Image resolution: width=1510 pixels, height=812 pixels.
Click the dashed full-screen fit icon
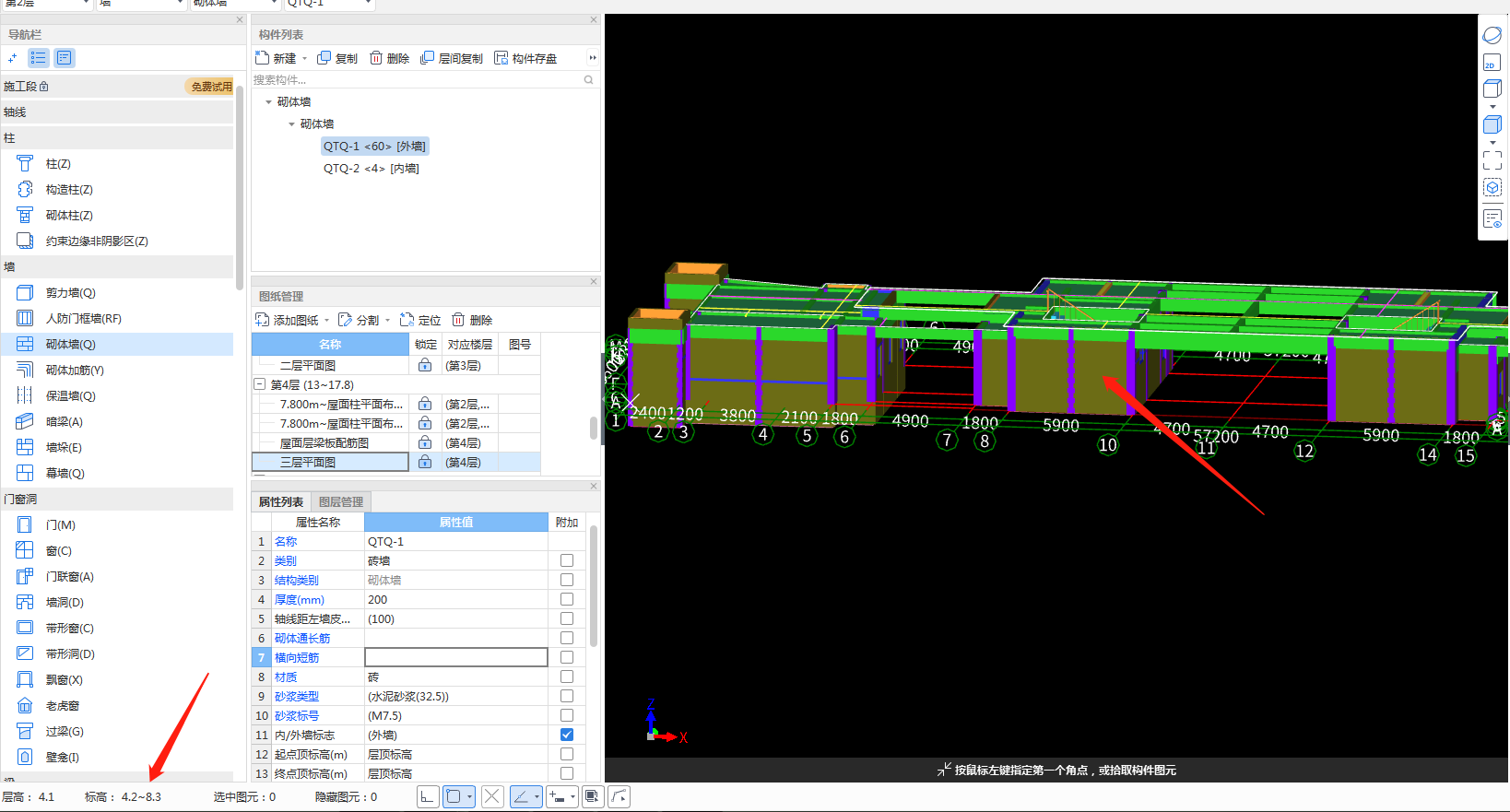pos(1492,160)
